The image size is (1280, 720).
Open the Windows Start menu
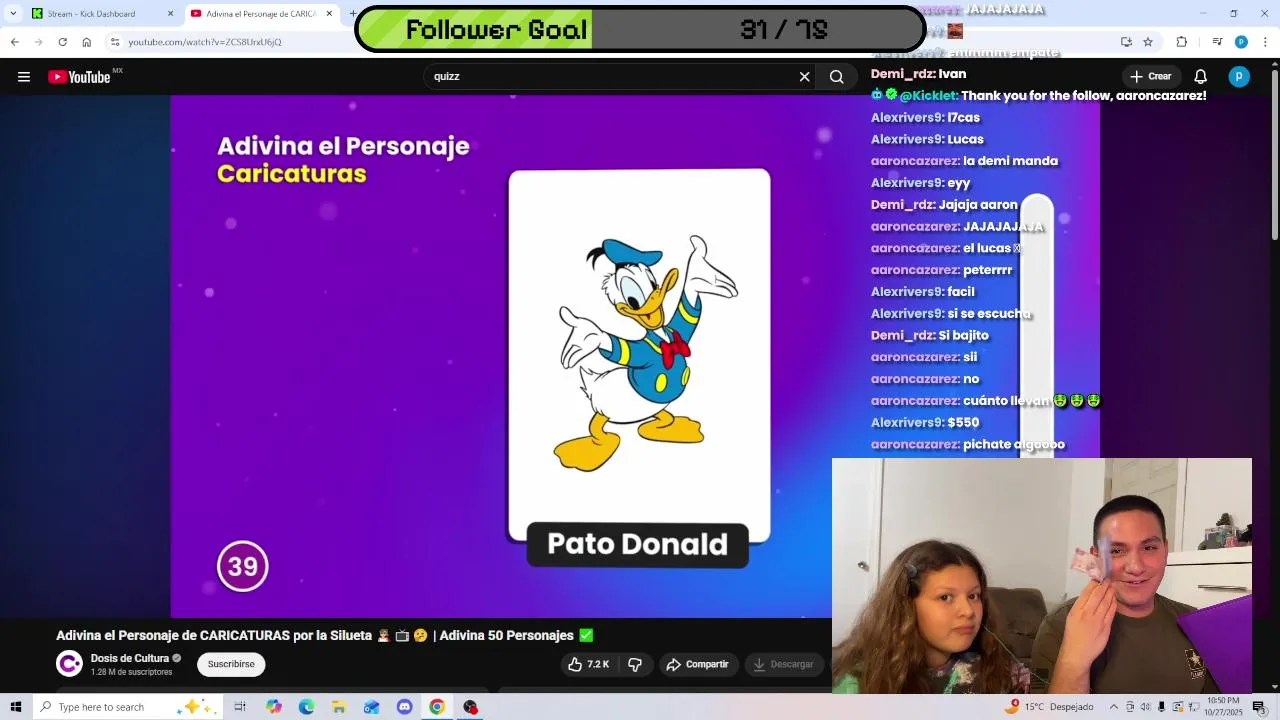15,707
